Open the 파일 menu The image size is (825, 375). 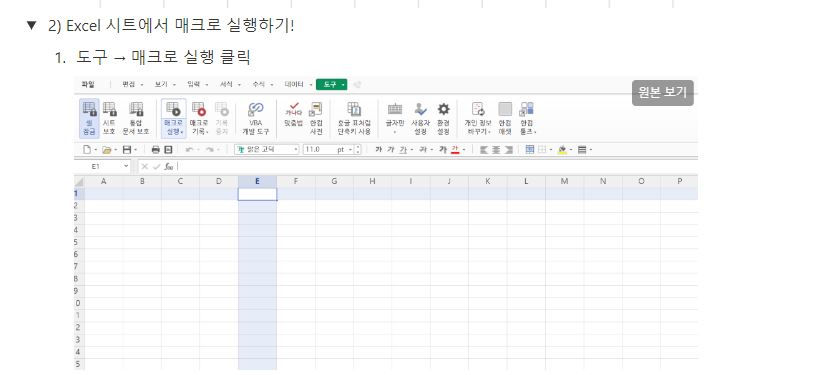pyautogui.click(x=88, y=84)
